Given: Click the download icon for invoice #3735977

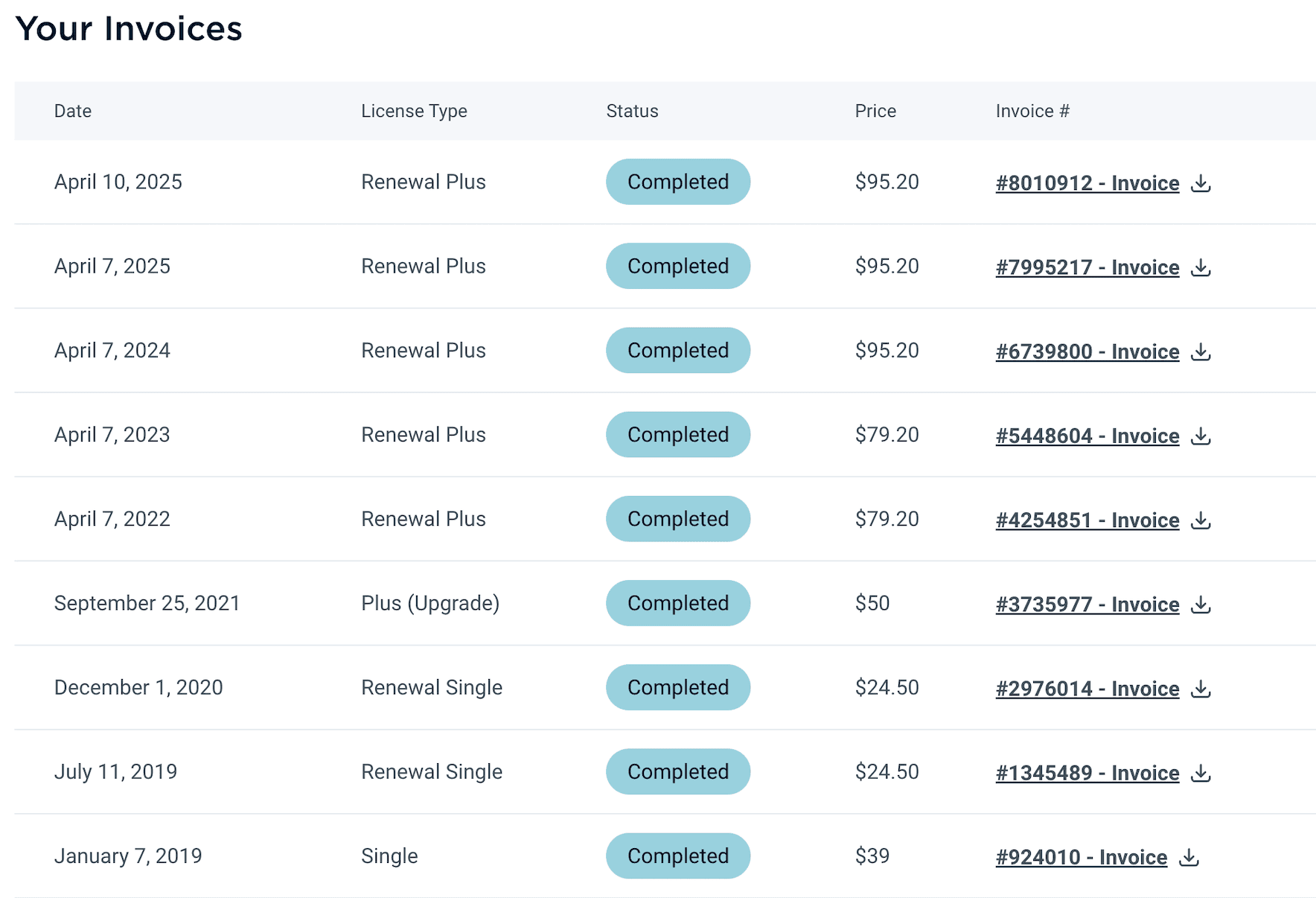Looking at the screenshot, I should 1201,605.
